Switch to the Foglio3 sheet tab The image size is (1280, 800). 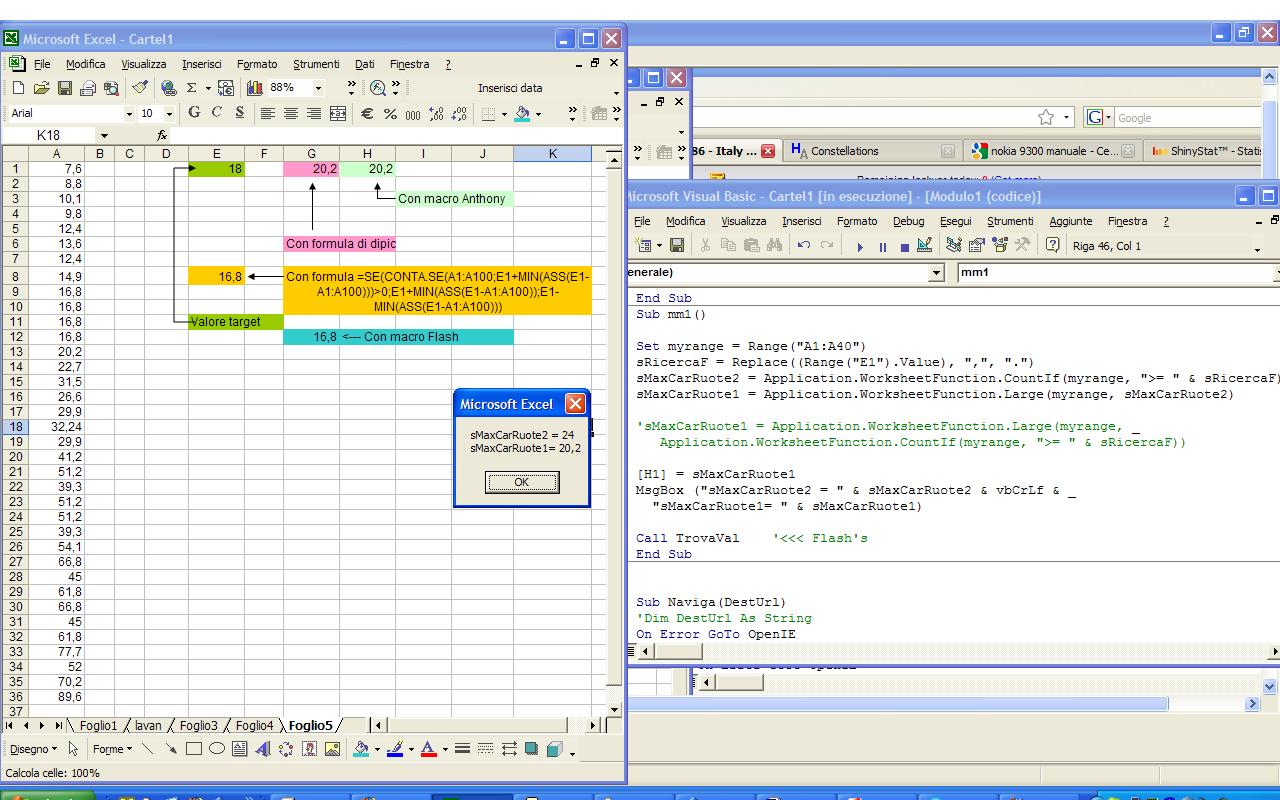click(199, 726)
